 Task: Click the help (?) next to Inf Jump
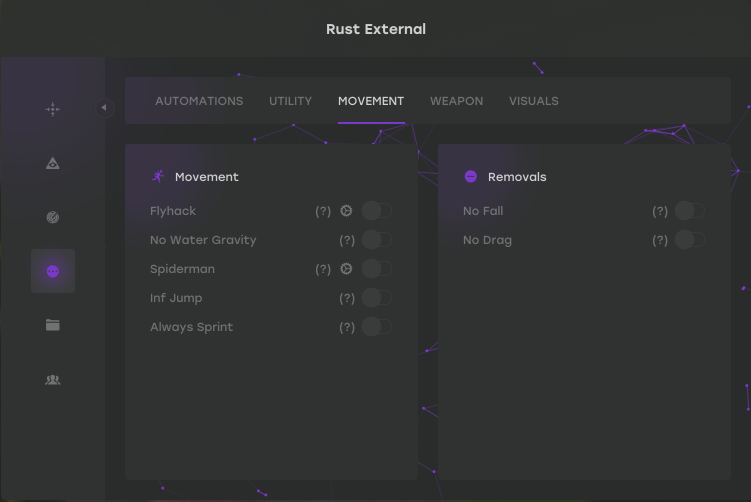tap(347, 298)
